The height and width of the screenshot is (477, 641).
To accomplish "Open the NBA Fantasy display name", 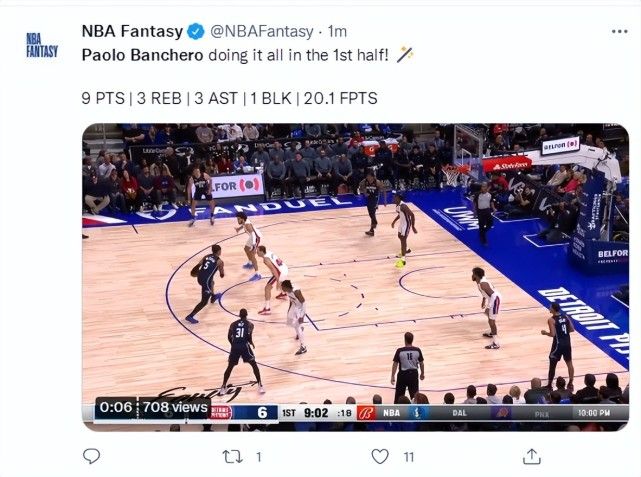I will tap(132, 31).
